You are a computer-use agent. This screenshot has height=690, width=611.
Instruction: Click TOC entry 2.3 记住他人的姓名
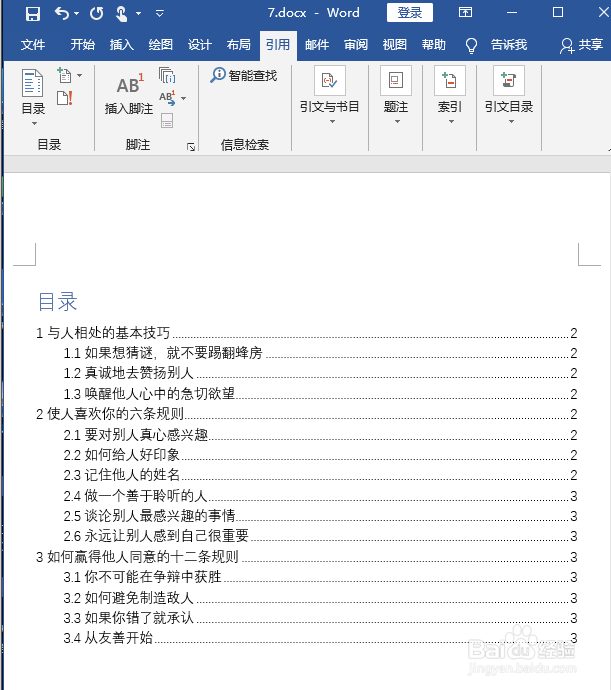(x=320, y=475)
